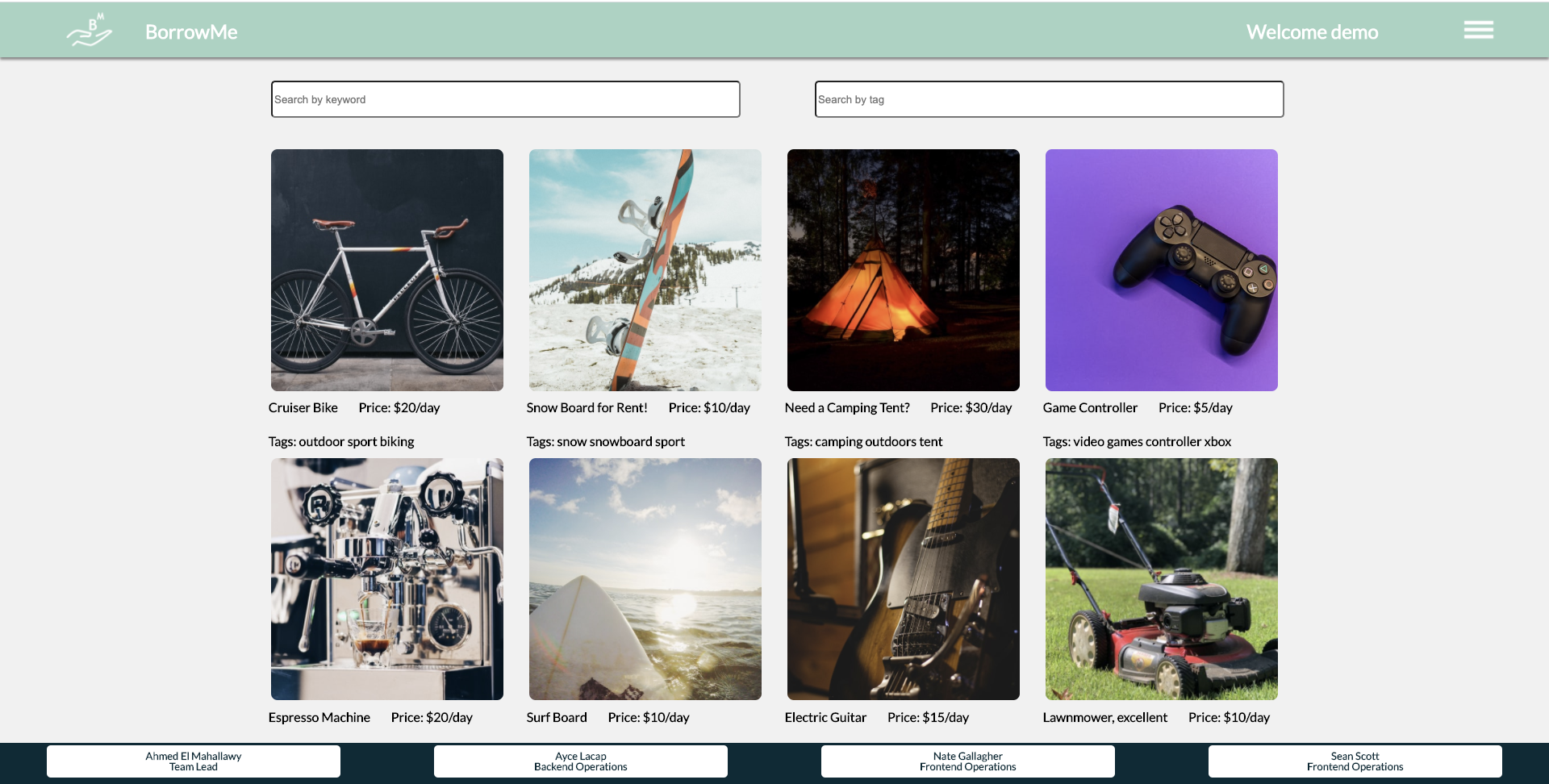View the Game Controller image
This screenshot has width=1549, height=784.
pyautogui.click(x=1162, y=270)
